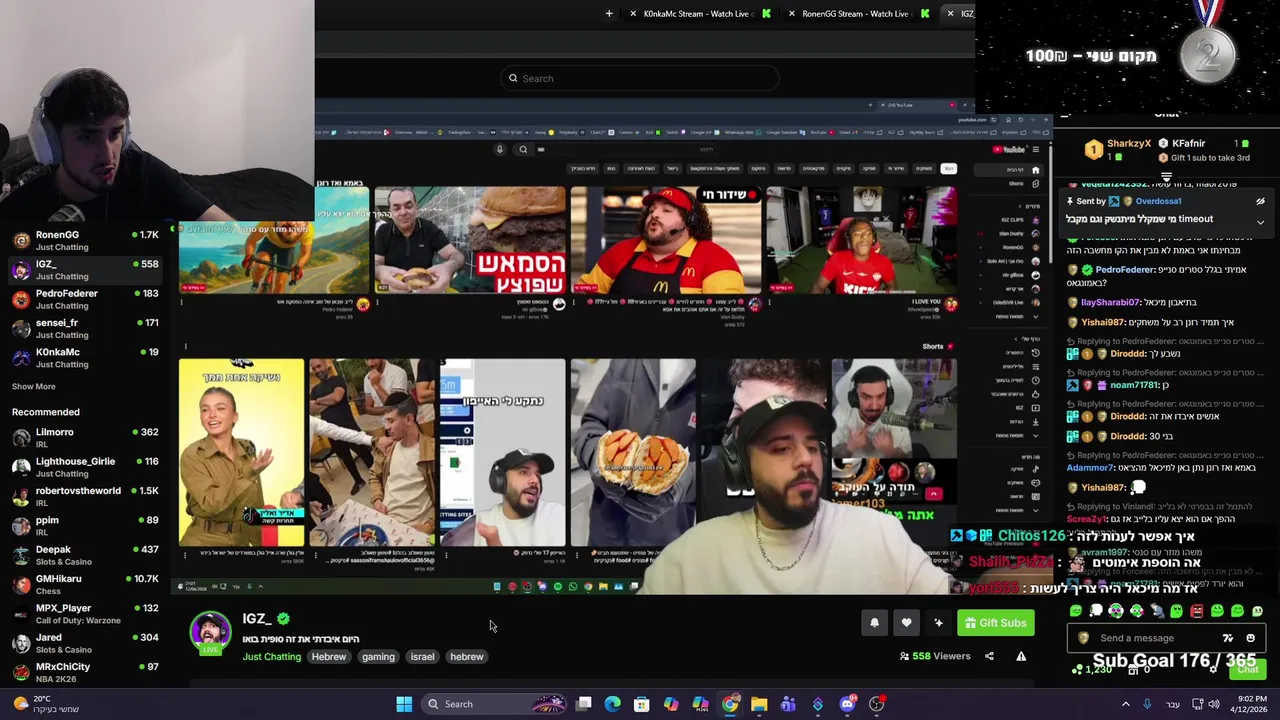Follow IGZ_ with the heart icon
The width and height of the screenshot is (1280, 720).
(x=906, y=623)
